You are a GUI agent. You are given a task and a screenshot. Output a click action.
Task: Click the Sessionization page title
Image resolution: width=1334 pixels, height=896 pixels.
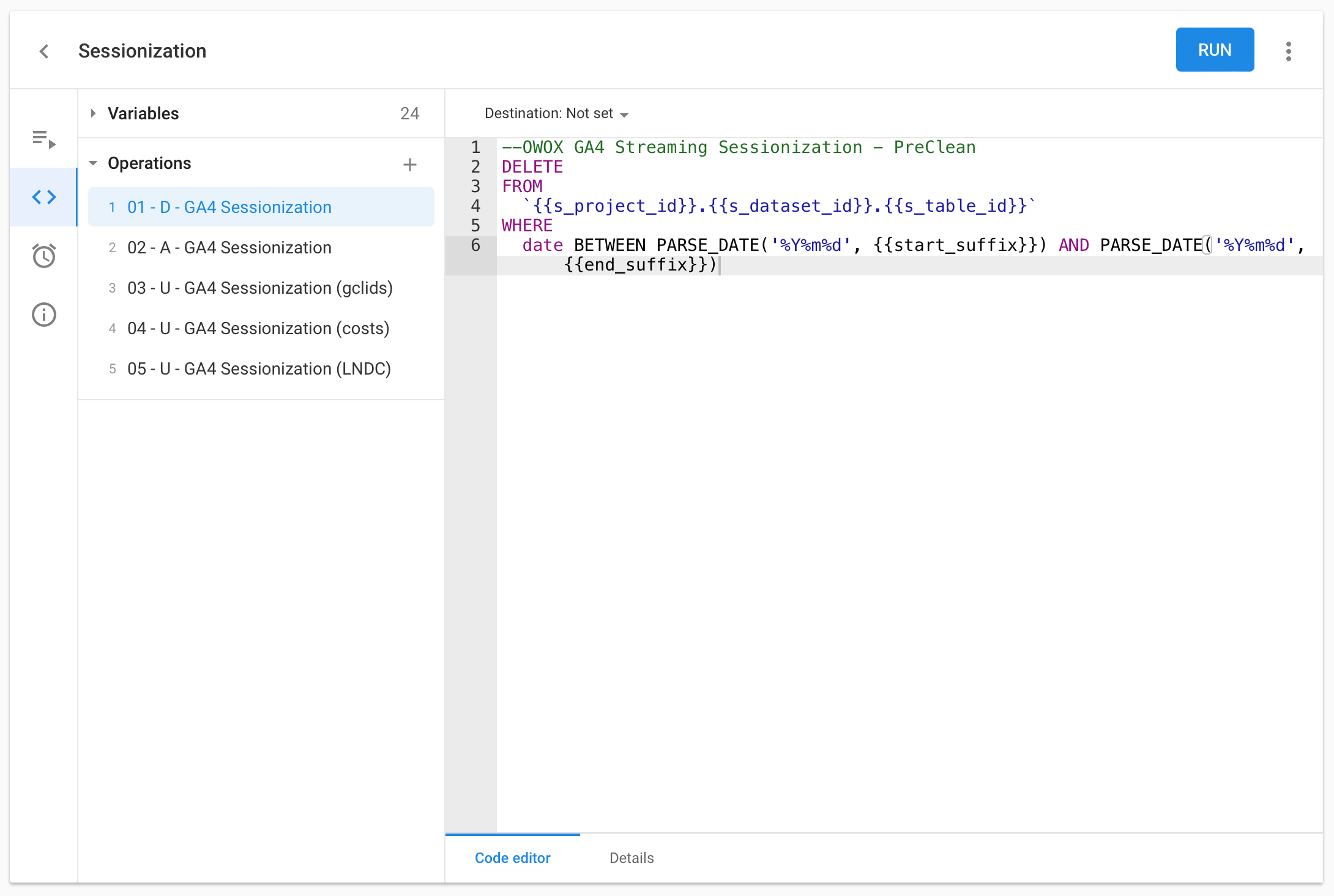(x=142, y=51)
